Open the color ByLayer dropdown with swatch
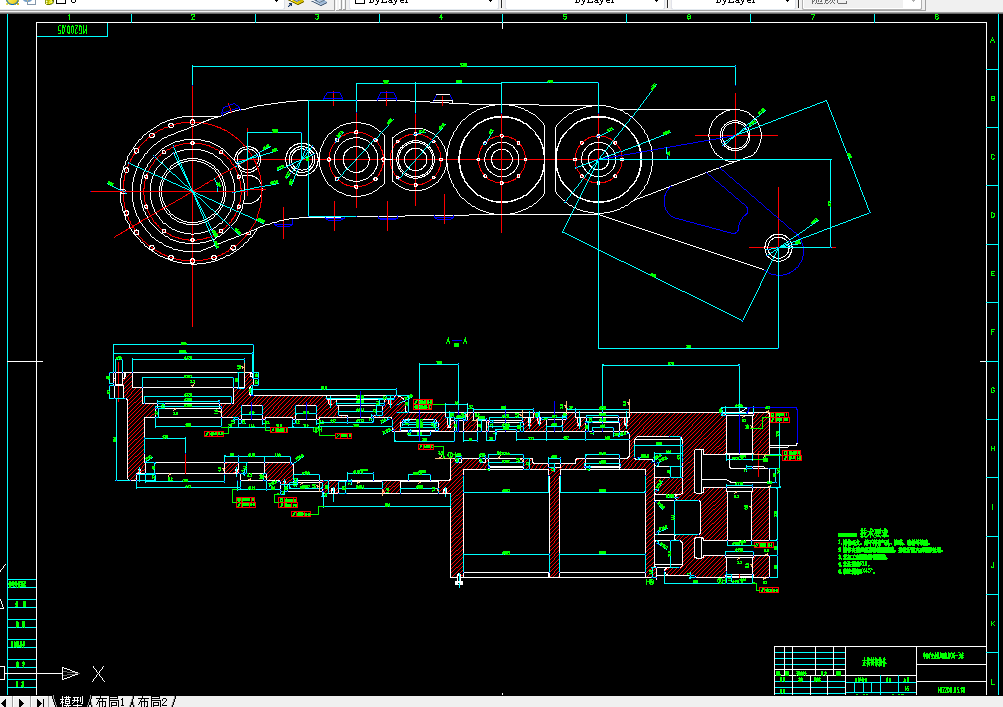Viewport: 1003px width, 707px height. (423, 2)
